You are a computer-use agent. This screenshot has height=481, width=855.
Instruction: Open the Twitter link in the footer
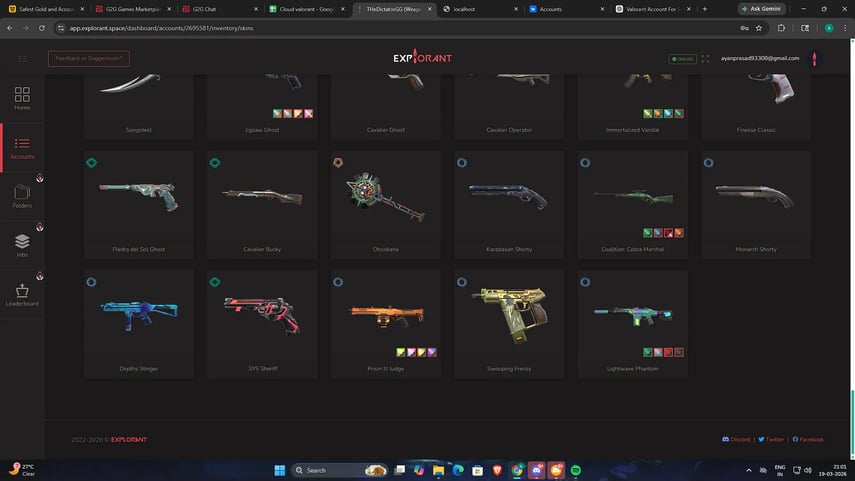[772, 439]
